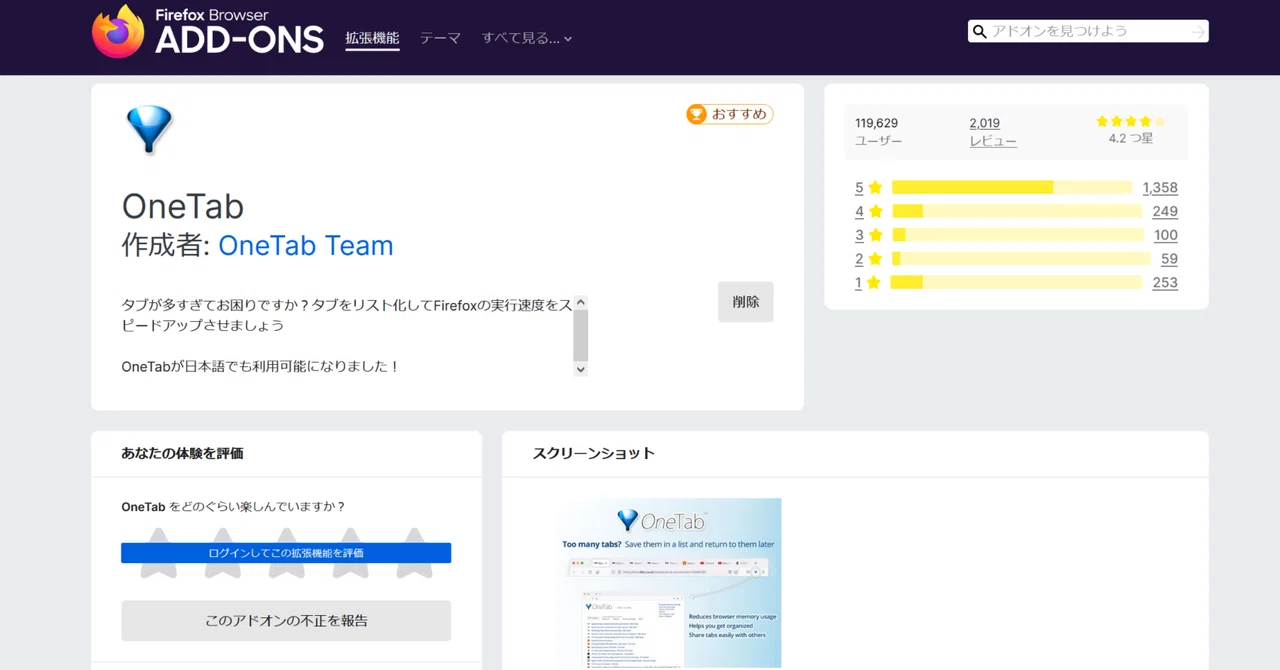Image resolution: width=1280 pixels, height=670 pixels.
Task: Click the スクリーンショット heading
Action: (x=594, y=453)
